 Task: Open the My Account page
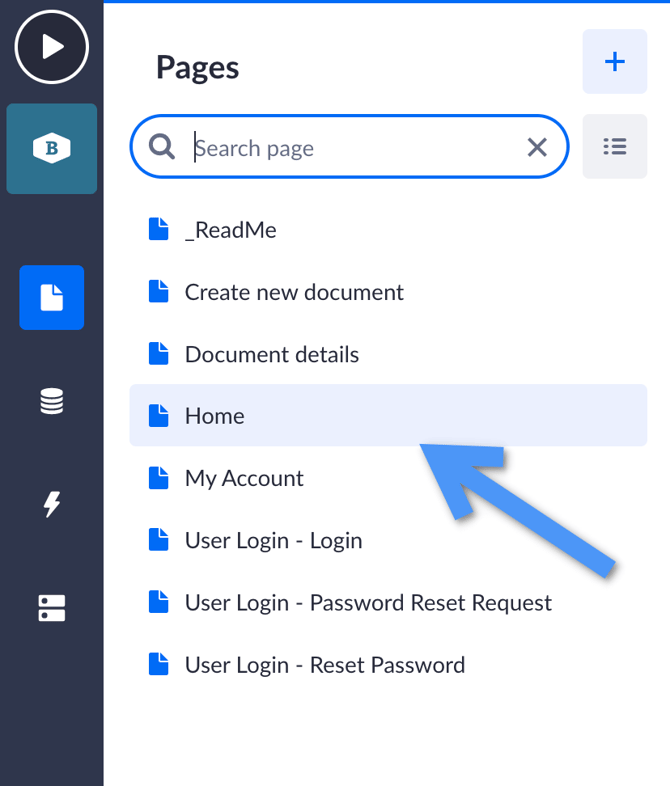[x=244, y=478]
